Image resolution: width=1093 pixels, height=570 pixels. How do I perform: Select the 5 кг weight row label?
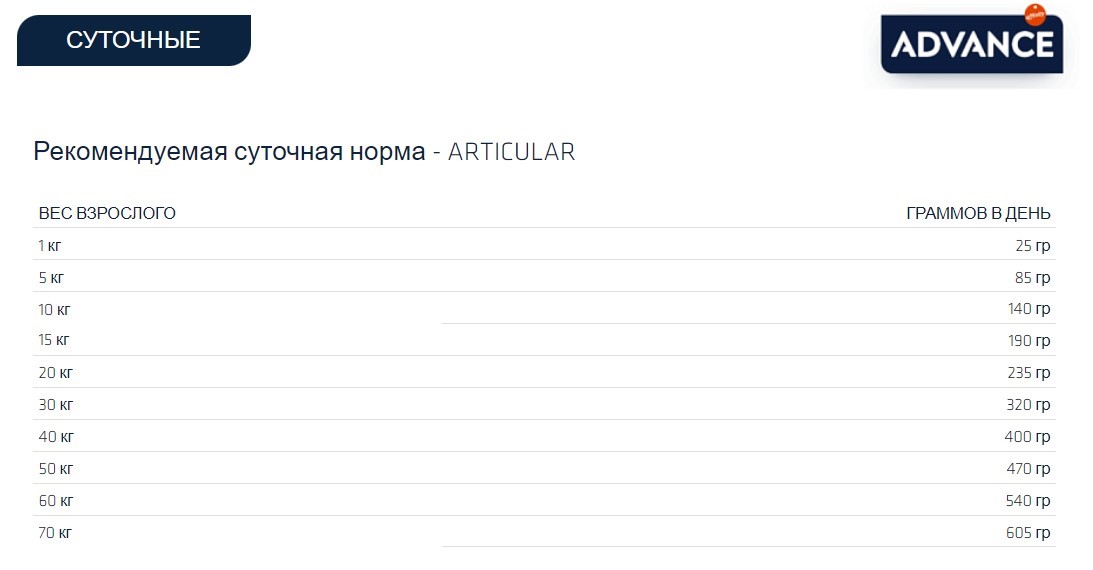52,277
